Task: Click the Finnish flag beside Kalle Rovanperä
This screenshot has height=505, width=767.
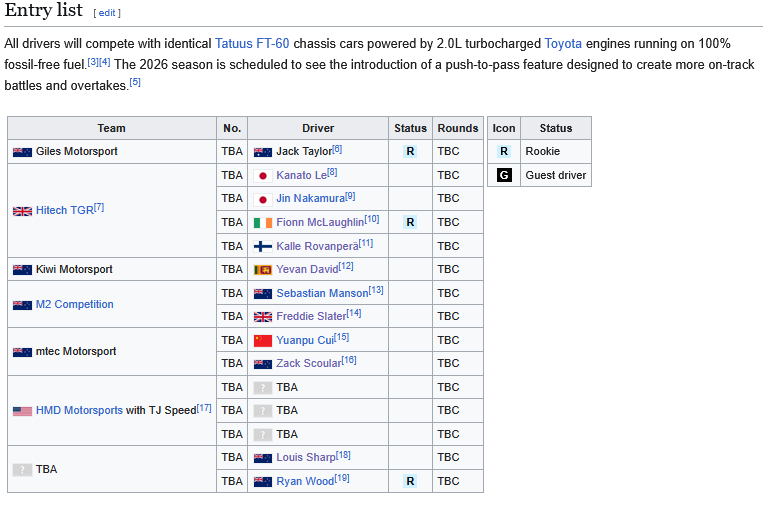Action: 263,246
